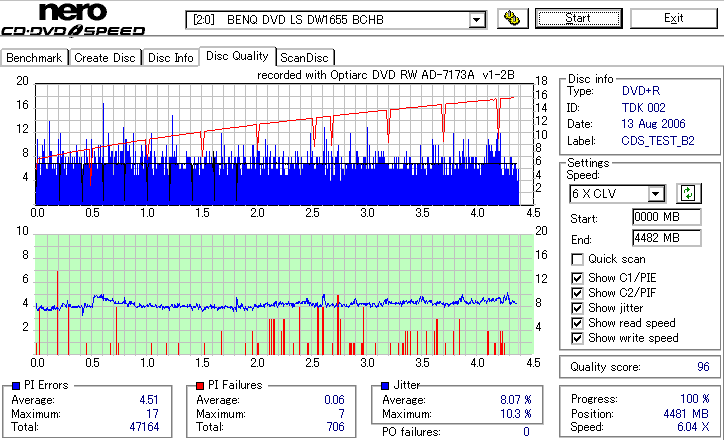Open the 6 X CLV speed dropdown
Viewport: 724px width, 441px height.
click(656, 194)
